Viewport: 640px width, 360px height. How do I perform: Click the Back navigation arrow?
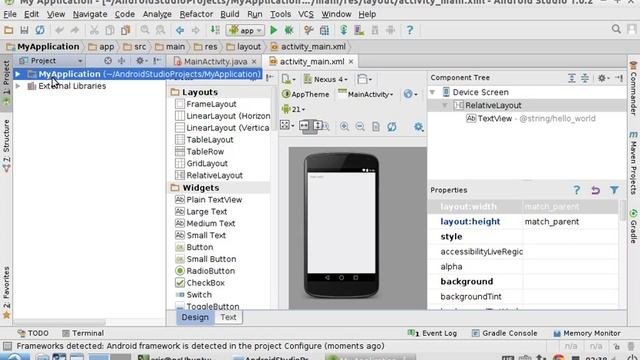180,30
